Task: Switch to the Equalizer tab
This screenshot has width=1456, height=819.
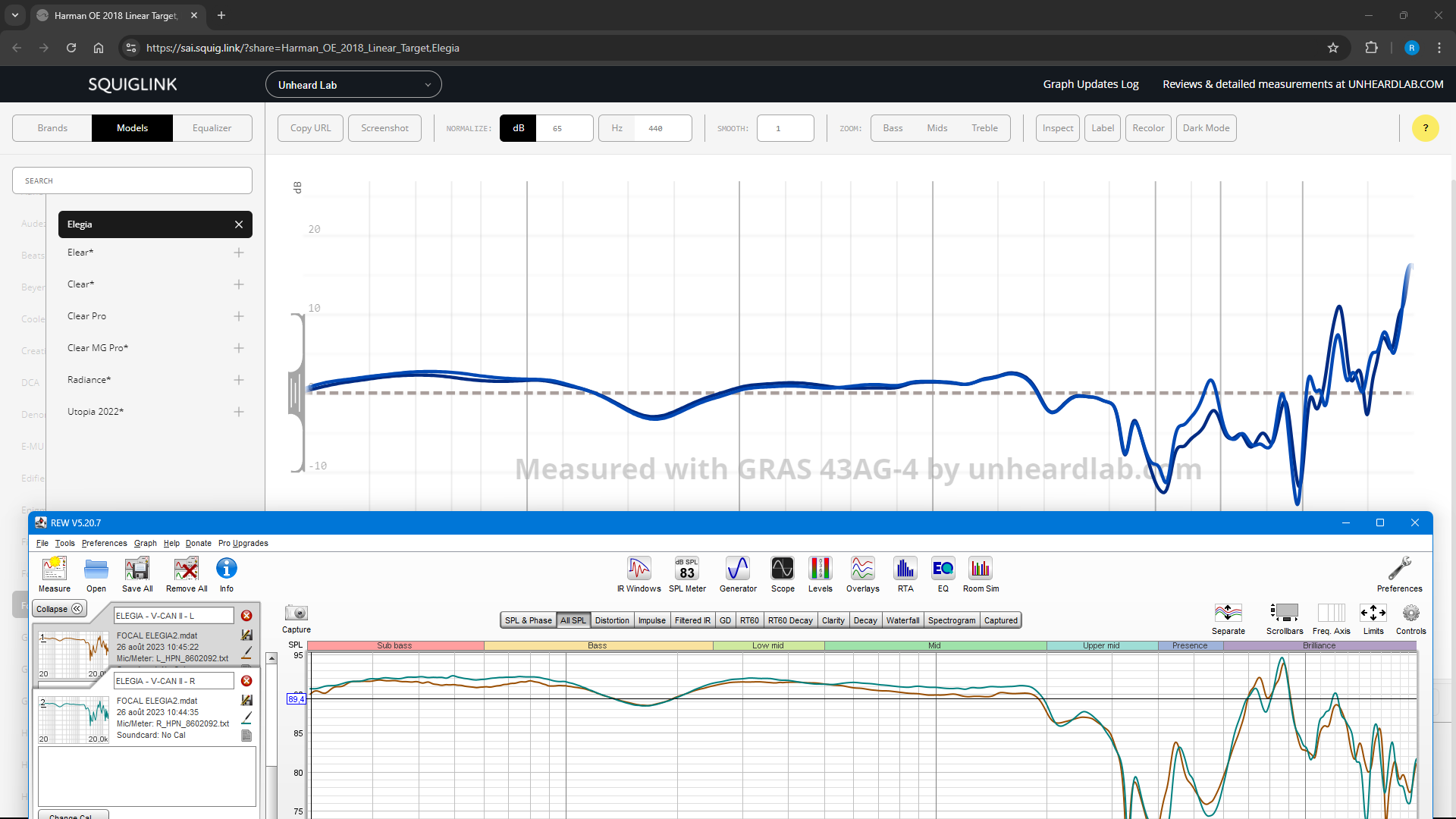Action: point(212,128)
